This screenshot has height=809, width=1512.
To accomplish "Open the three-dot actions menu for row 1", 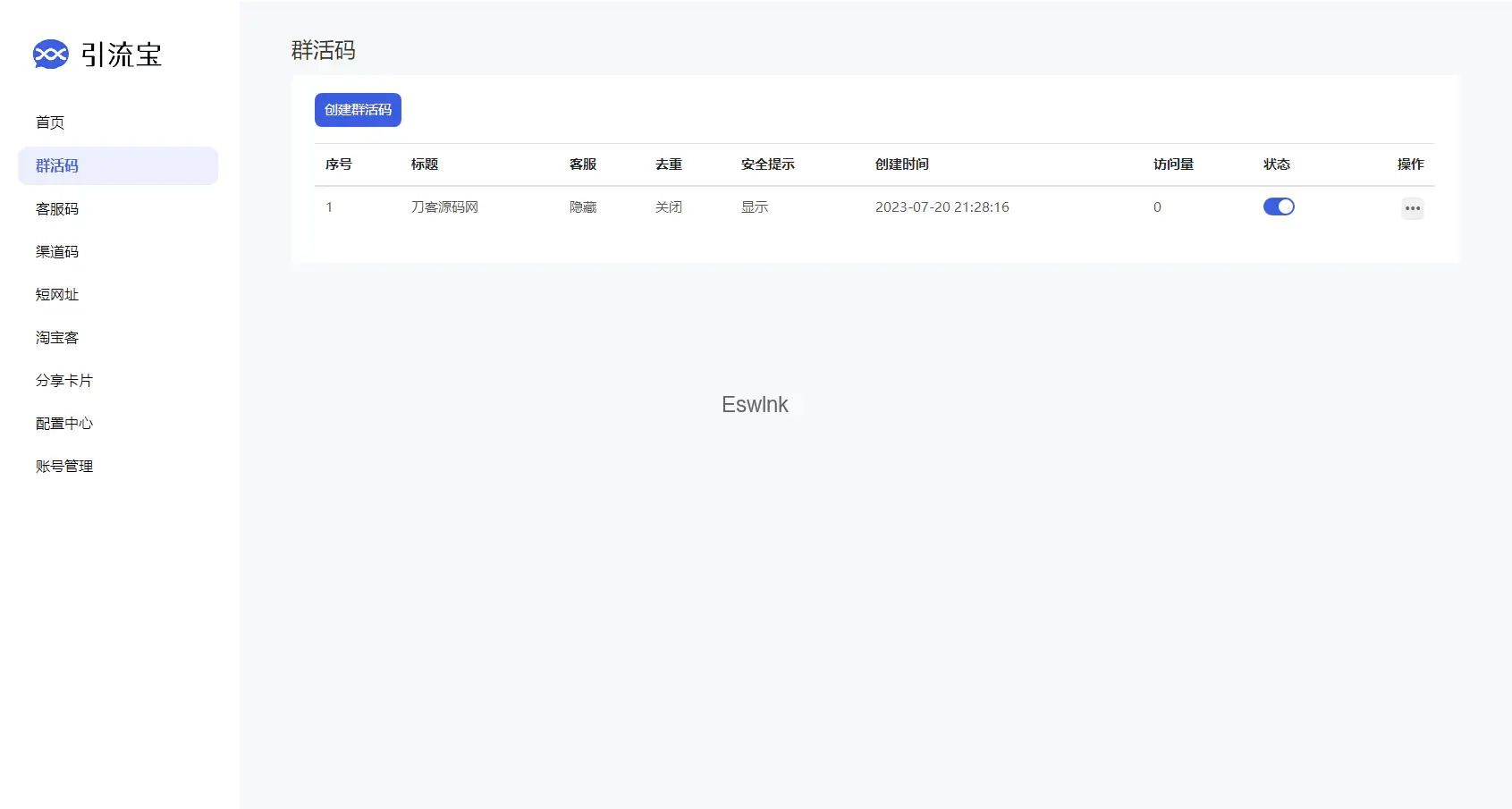I will click(1412, 208).
